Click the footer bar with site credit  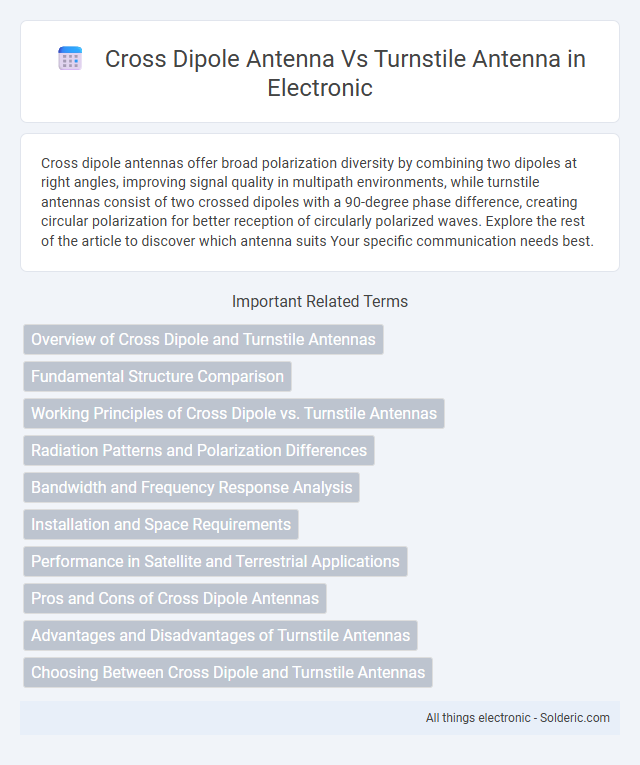coord(320,718)
